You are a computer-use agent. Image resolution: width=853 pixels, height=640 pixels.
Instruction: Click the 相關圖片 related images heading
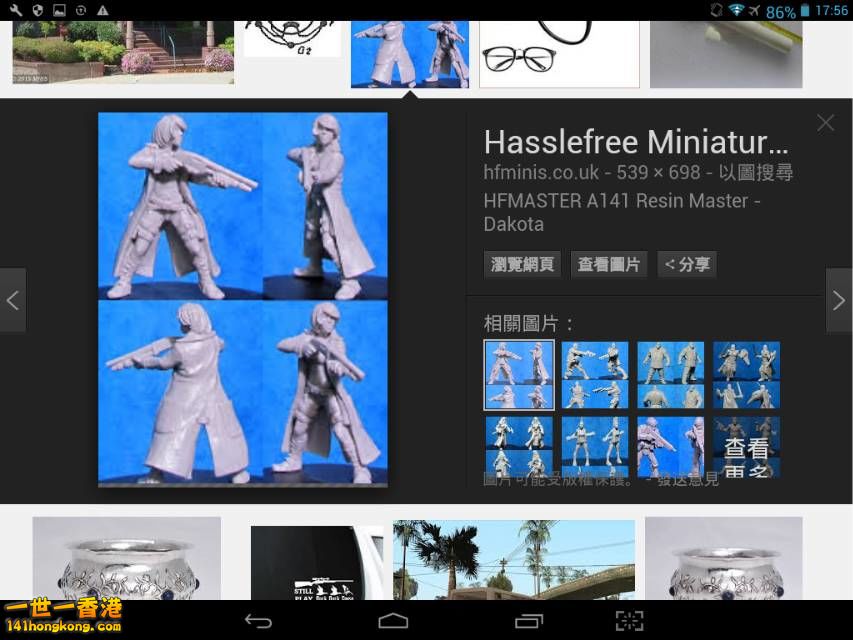pyautogui.click(x=528, y=324)
